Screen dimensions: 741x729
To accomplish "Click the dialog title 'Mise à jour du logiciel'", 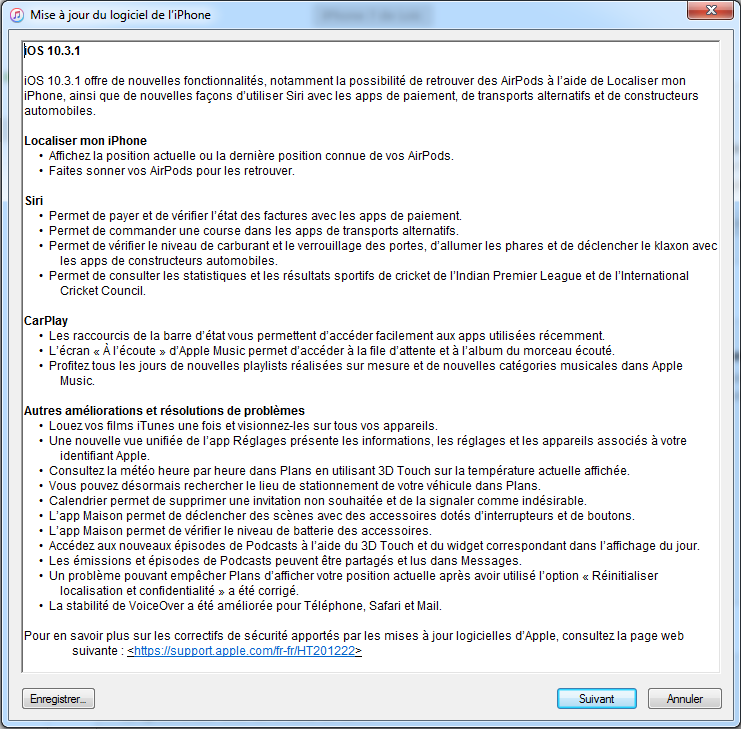I will pyautogui.click(x=121, y=15).
